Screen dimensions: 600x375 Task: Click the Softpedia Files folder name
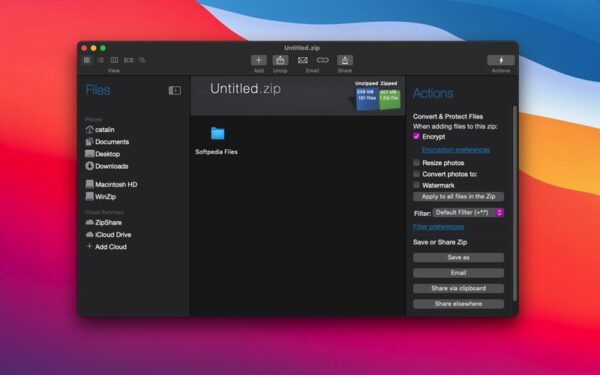coord(217,152)
